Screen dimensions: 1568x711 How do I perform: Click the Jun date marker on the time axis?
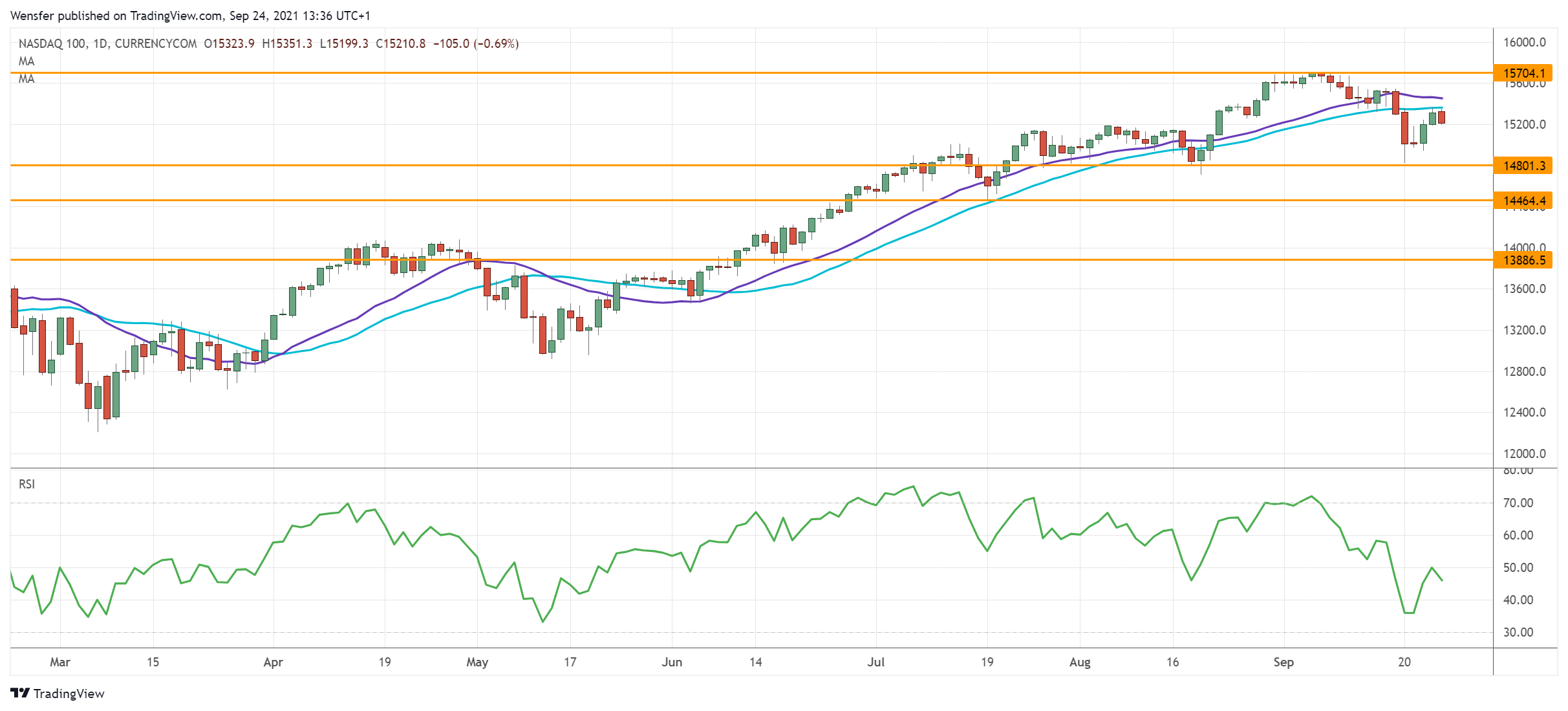click(672, 662)
